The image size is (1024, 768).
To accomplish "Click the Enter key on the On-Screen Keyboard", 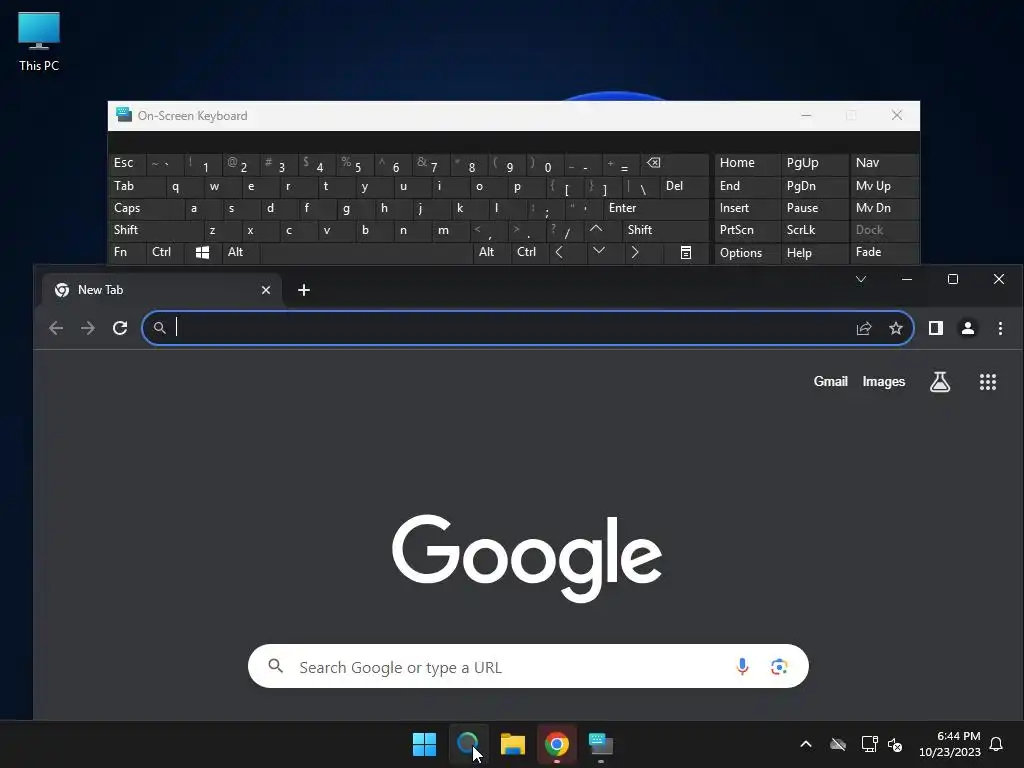I will click(x=656, y=208).
